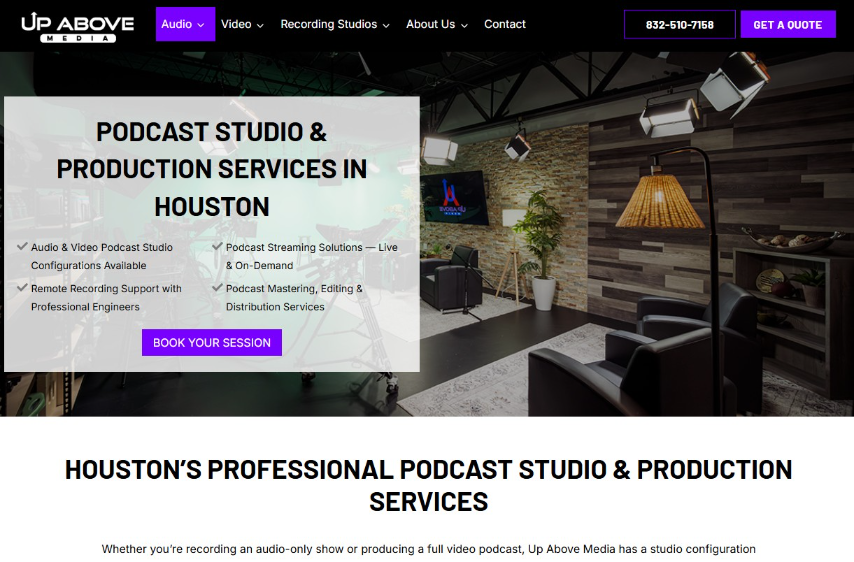The width and height of the screenshot is (854, 562).
Task: Go to the Contact page
Action: (x=505, y=24)
